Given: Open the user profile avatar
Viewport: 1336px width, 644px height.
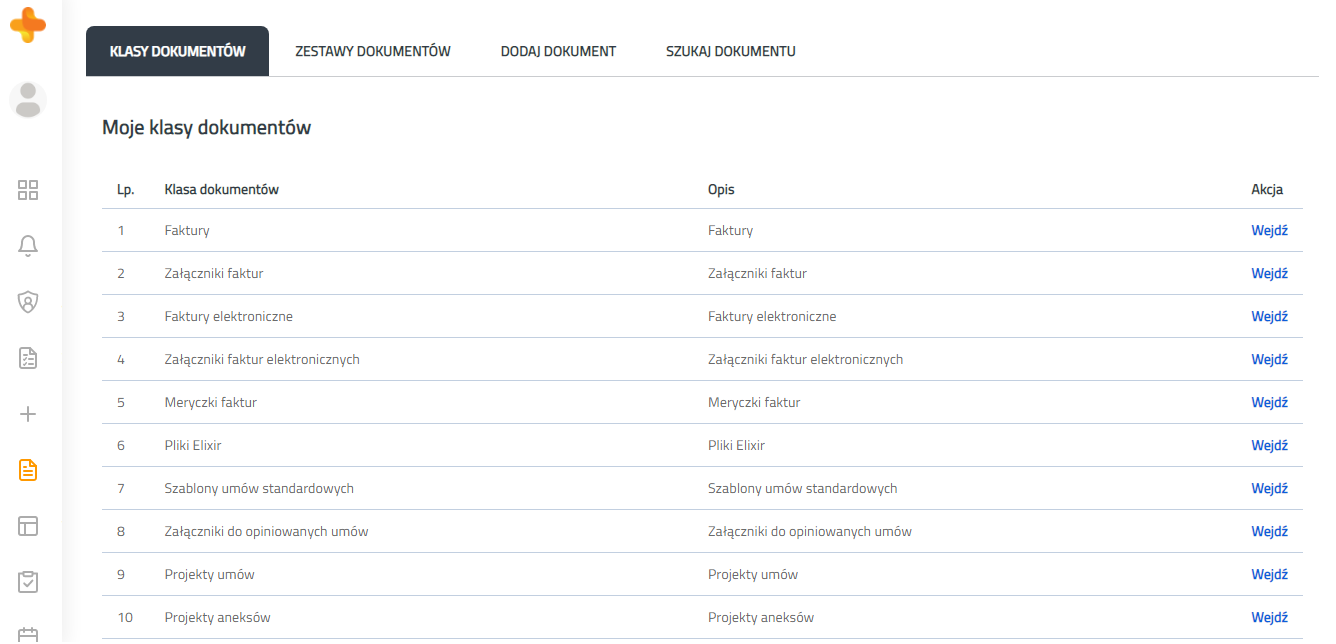Looking at the screenshot, I should coord(28,100).
